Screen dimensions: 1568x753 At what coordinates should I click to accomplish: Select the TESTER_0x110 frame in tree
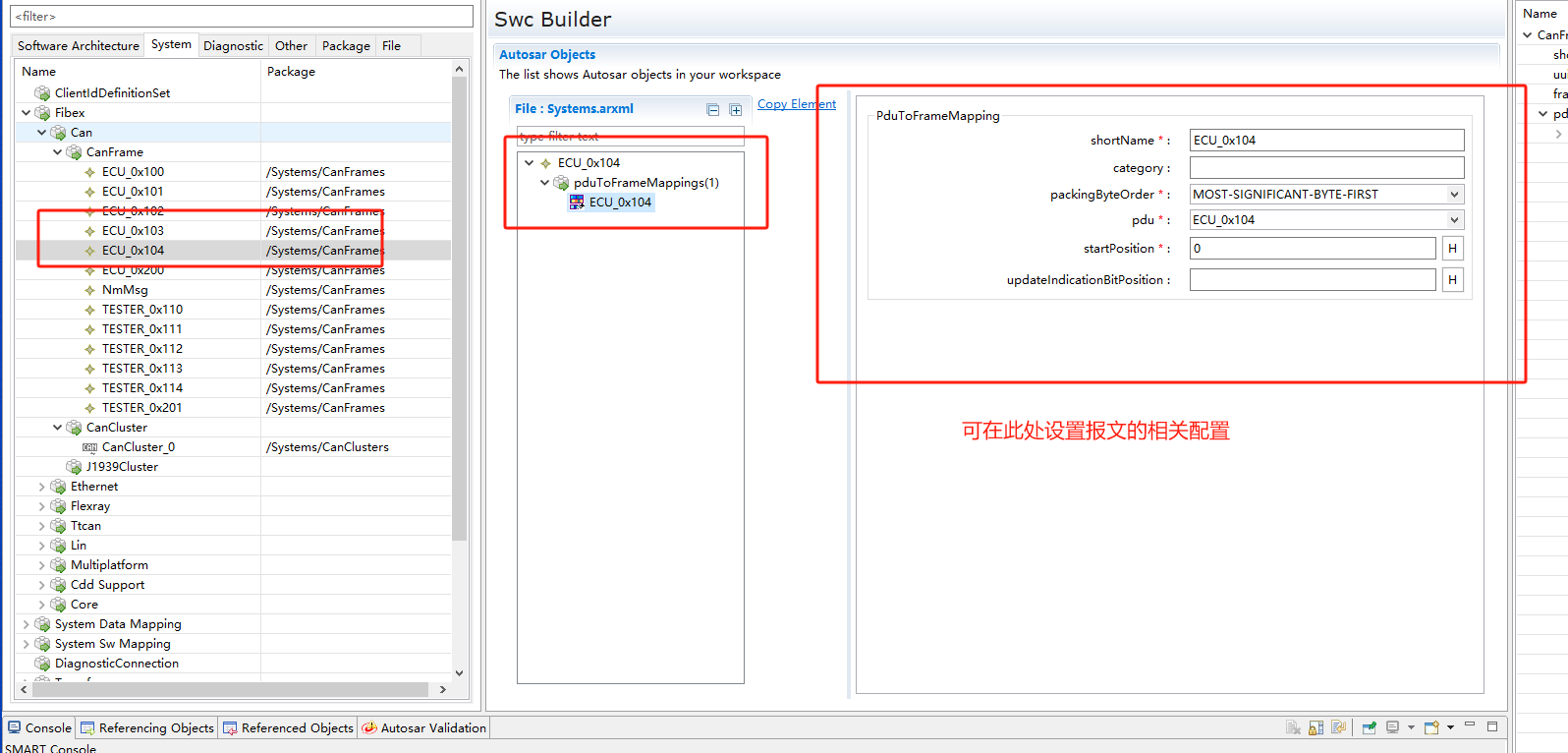point(141,310)
